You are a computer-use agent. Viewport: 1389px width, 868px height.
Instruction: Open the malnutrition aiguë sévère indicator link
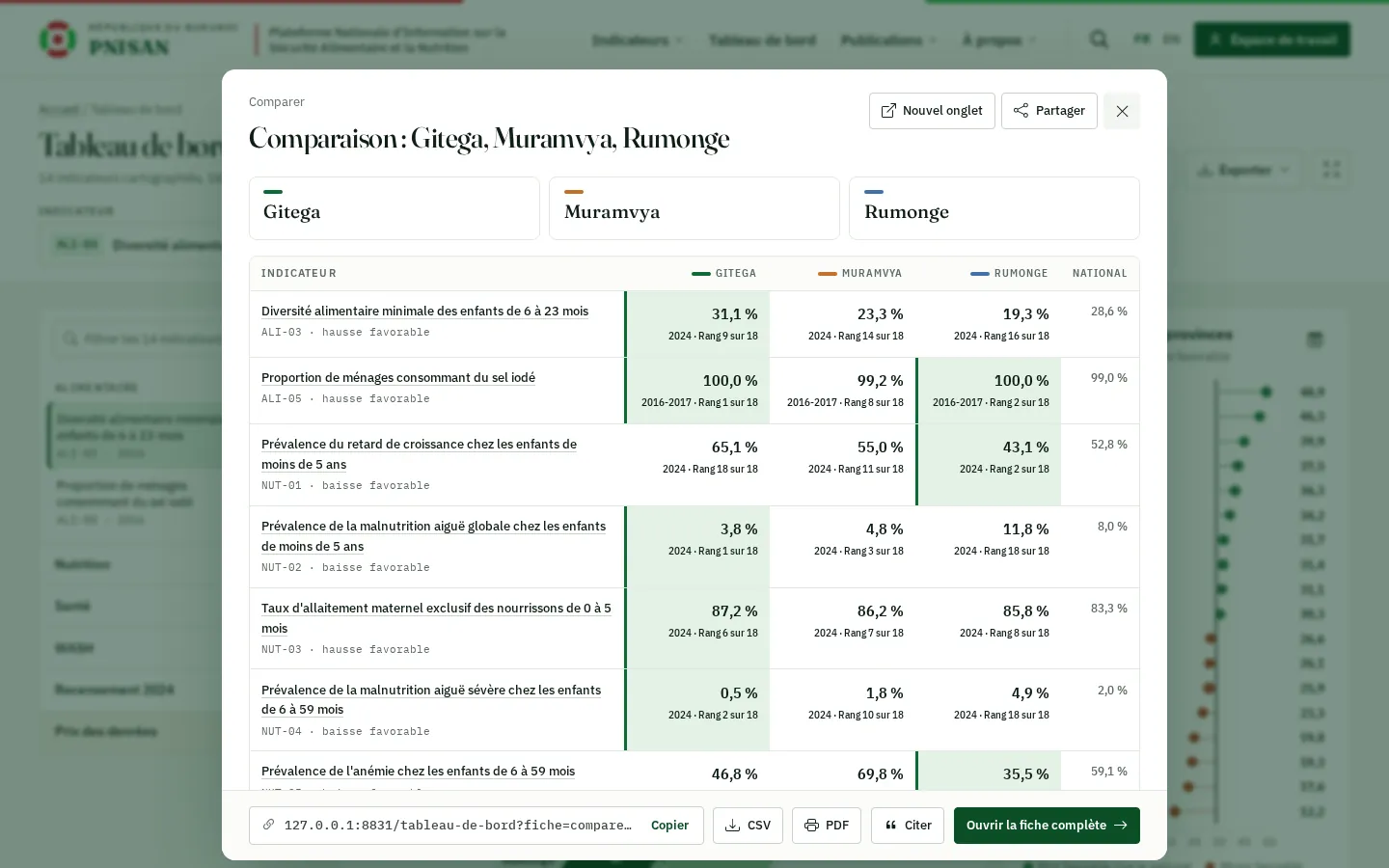point(431,700)
